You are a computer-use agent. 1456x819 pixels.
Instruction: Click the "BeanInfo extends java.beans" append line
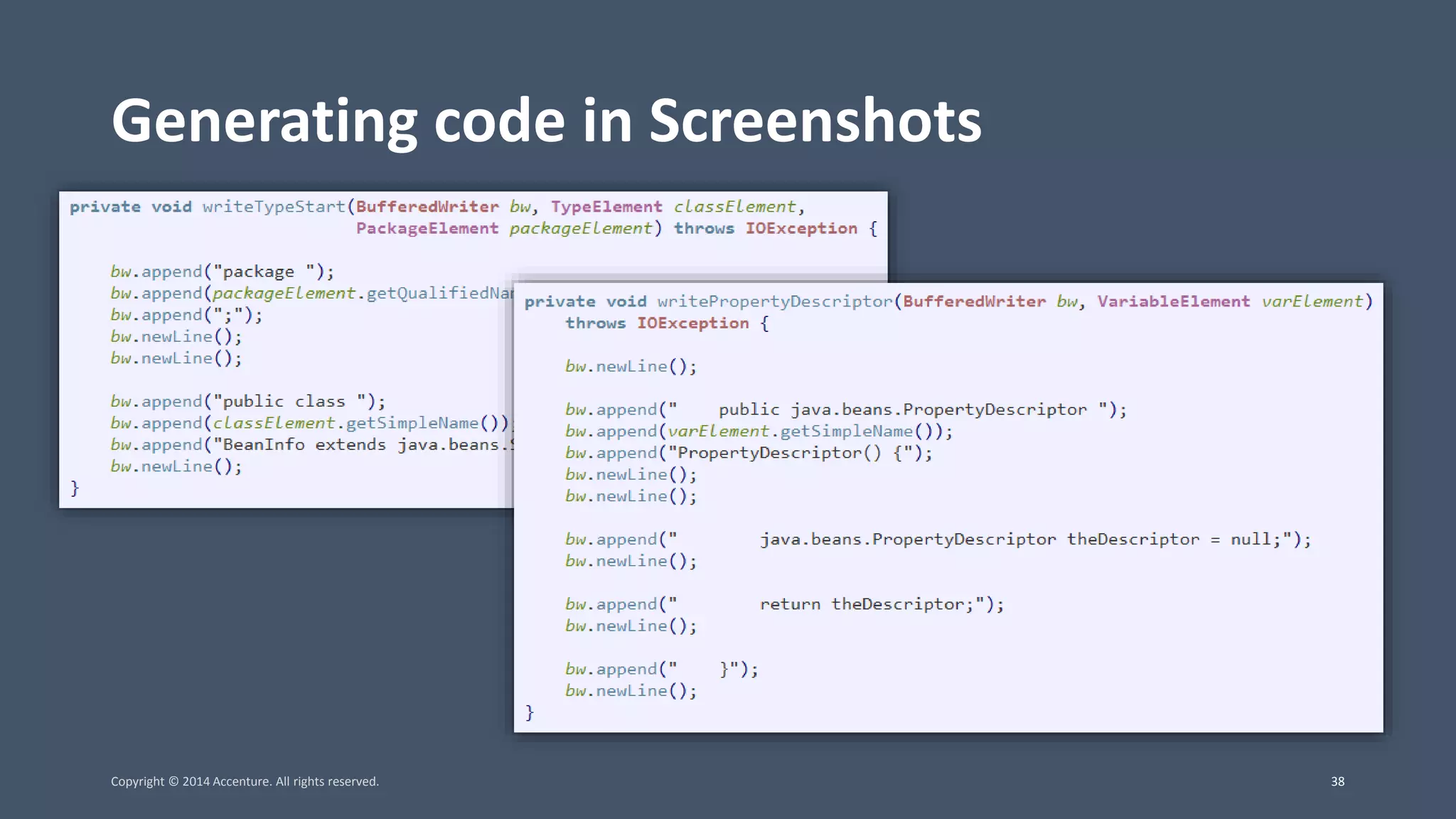click(x=311, y=445)
